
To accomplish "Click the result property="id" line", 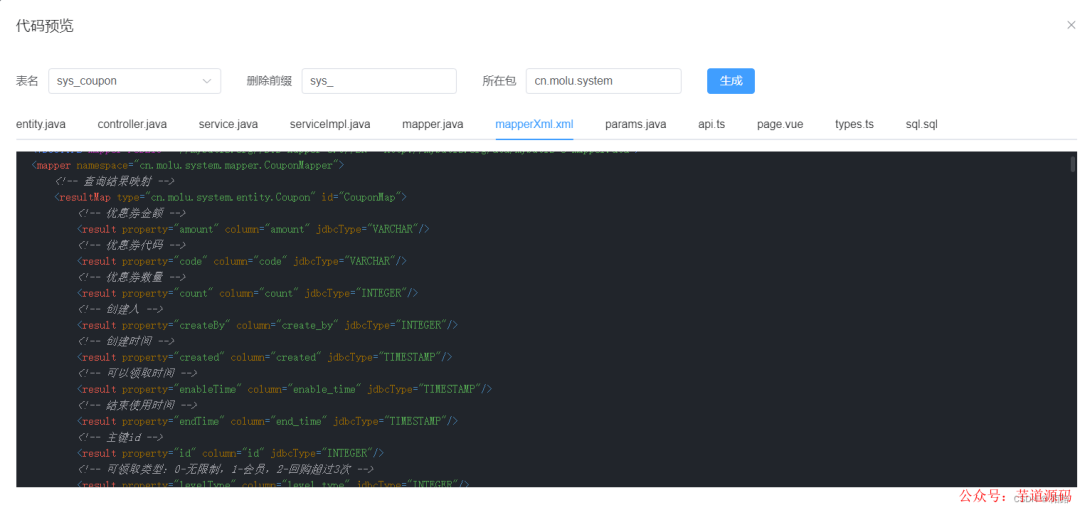I will [231, 453].
